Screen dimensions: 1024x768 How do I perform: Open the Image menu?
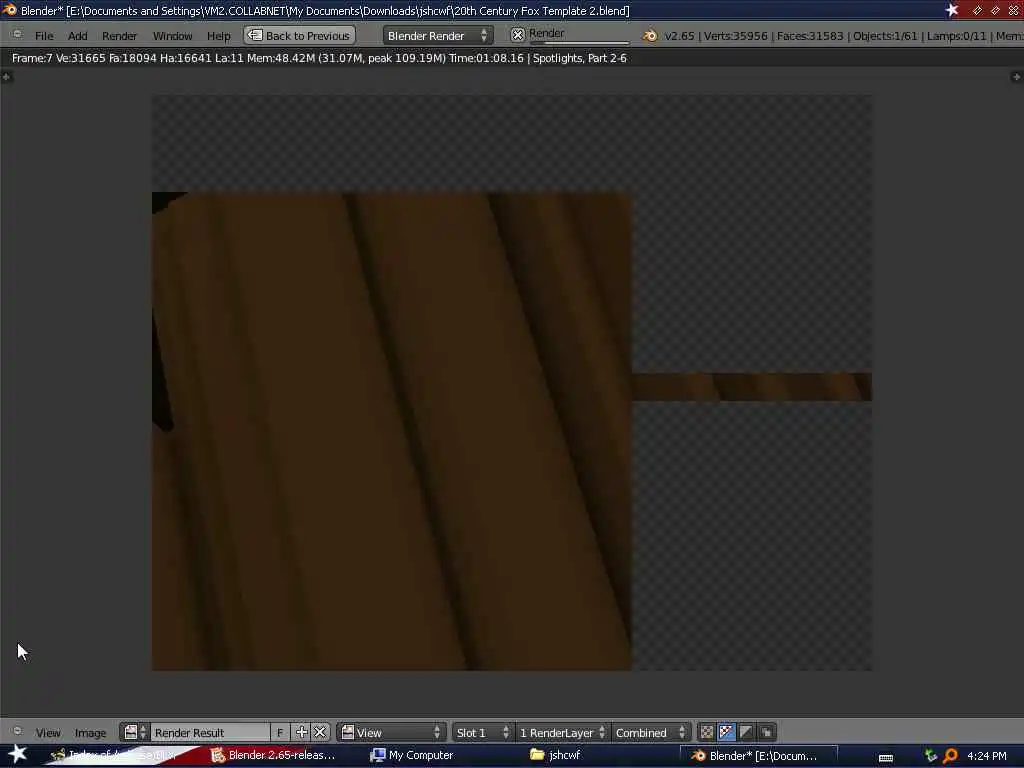[90, 733]
